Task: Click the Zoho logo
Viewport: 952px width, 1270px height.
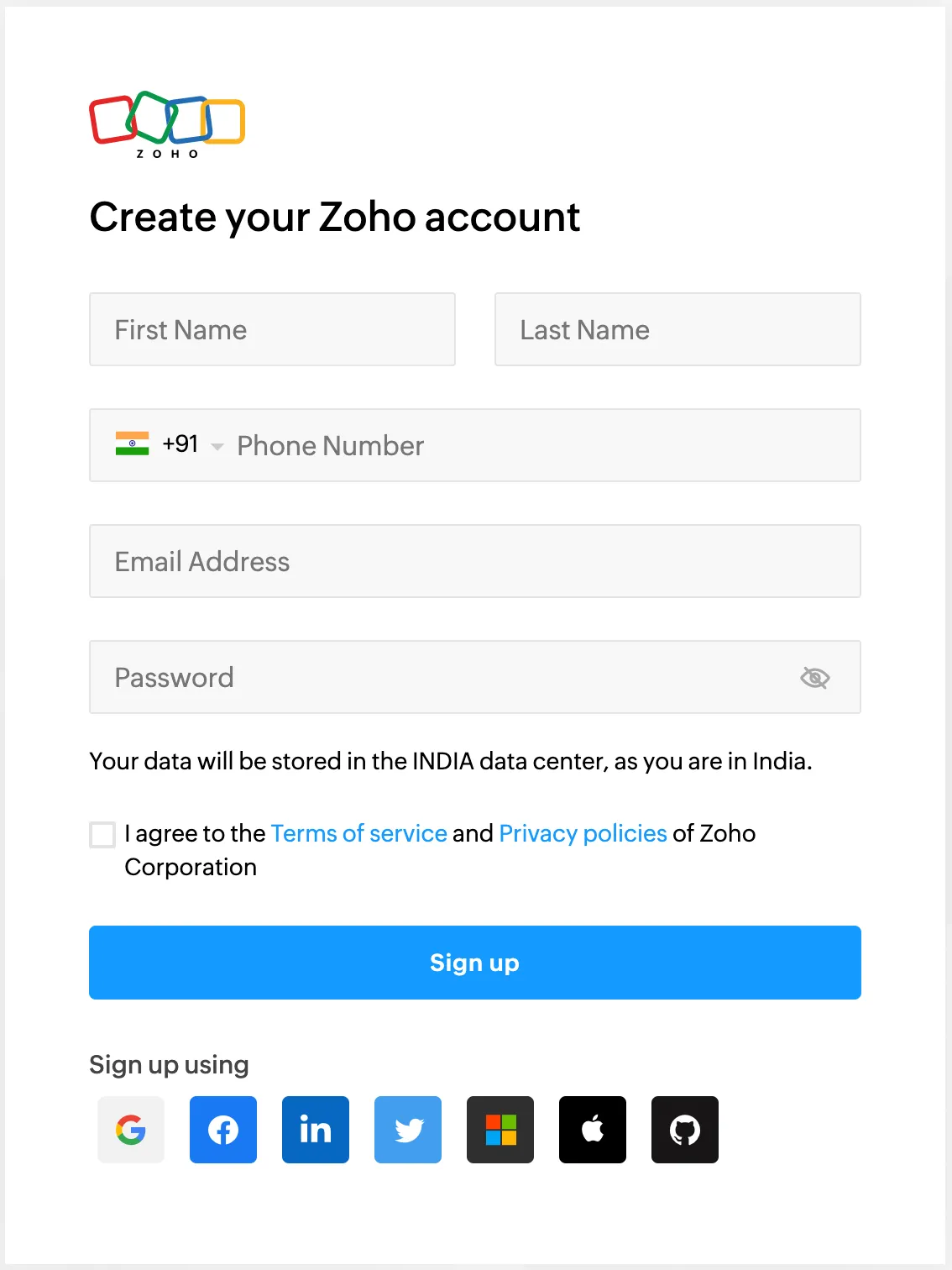Action: (x=167, y=124)
